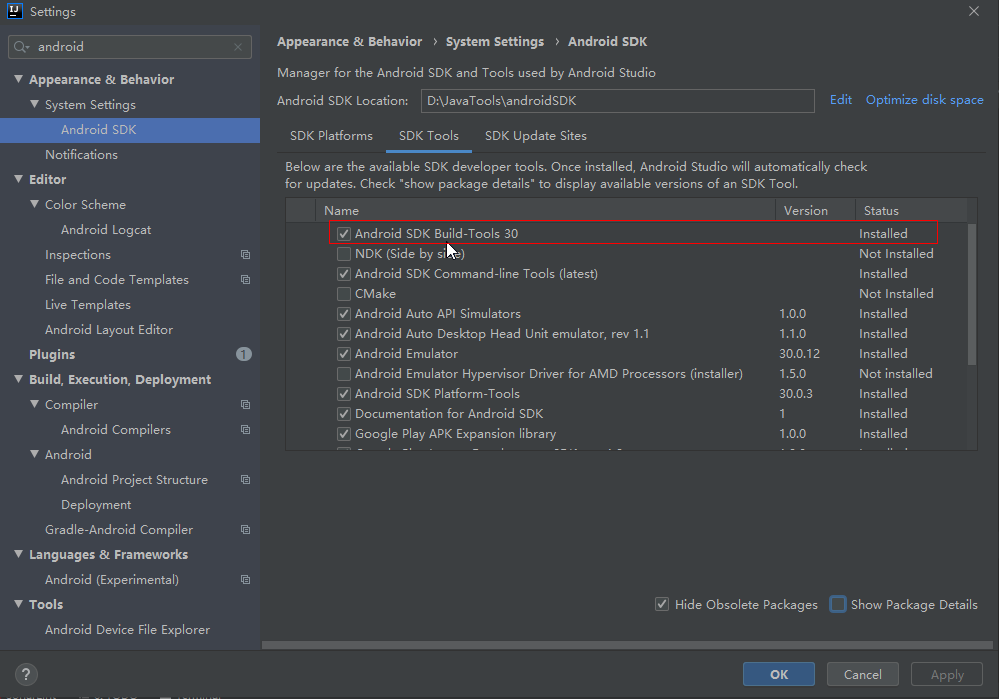Viewport: 999px width, 699px height.
Task: Select the SDK Tools tab
Action: point(429,136)
